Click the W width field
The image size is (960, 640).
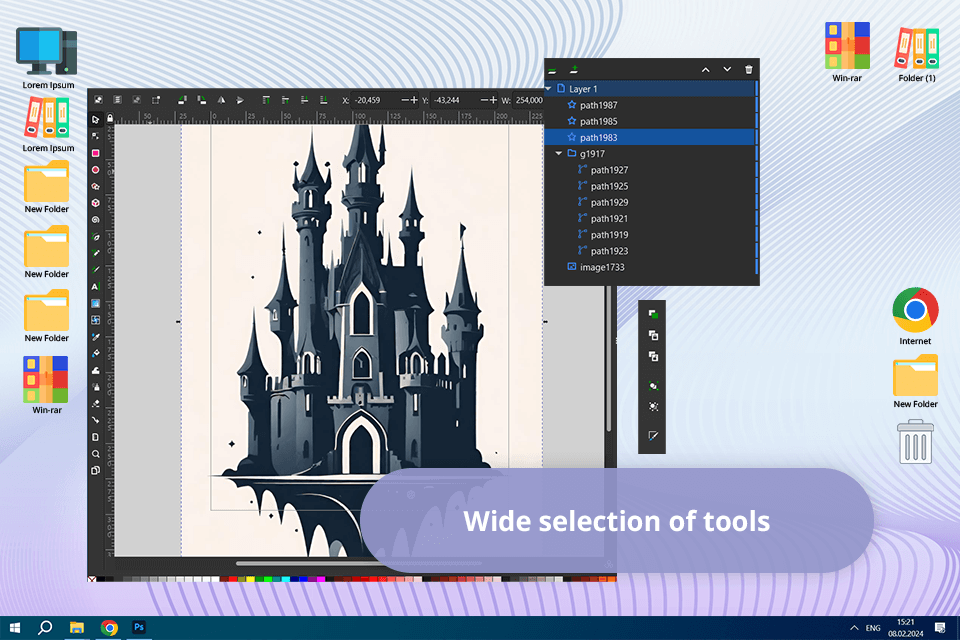click(528, 100)
